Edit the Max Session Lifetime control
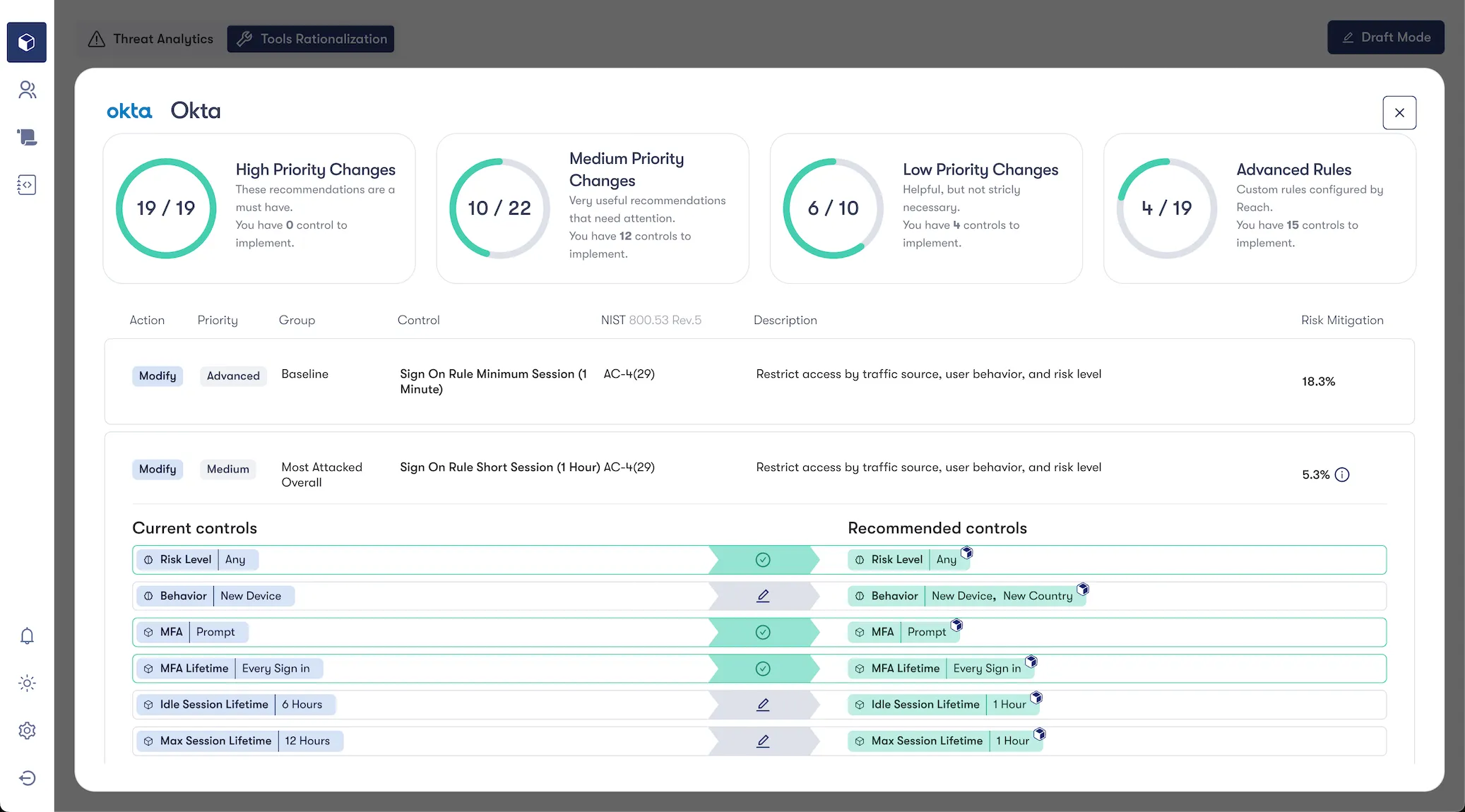Screen dimensions: 1465x812 (x=764, y=741)
